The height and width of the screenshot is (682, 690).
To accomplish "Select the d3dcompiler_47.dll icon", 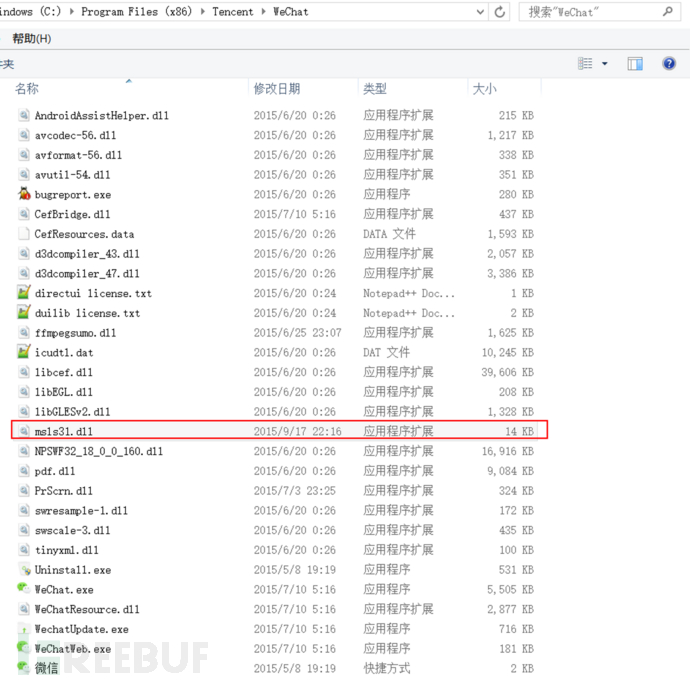I will pos(24,273).
